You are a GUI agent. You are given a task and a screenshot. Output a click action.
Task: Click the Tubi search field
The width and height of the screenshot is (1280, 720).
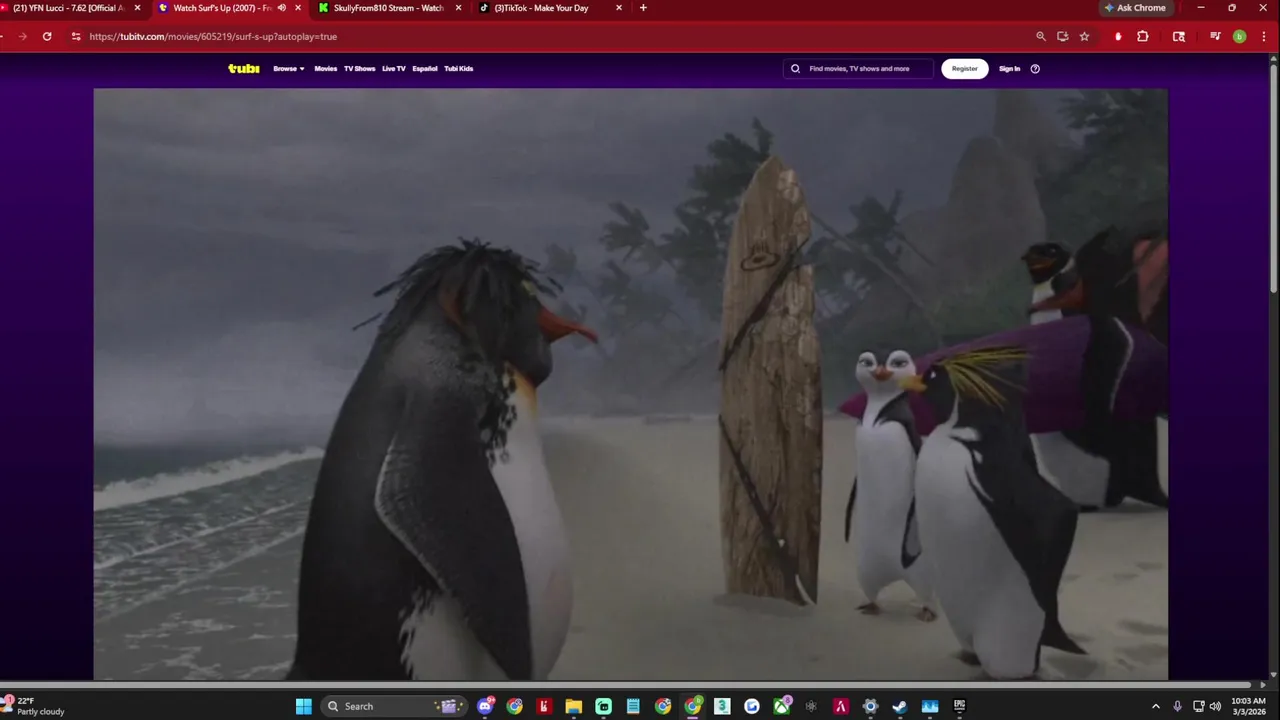[x=858, y=69]
